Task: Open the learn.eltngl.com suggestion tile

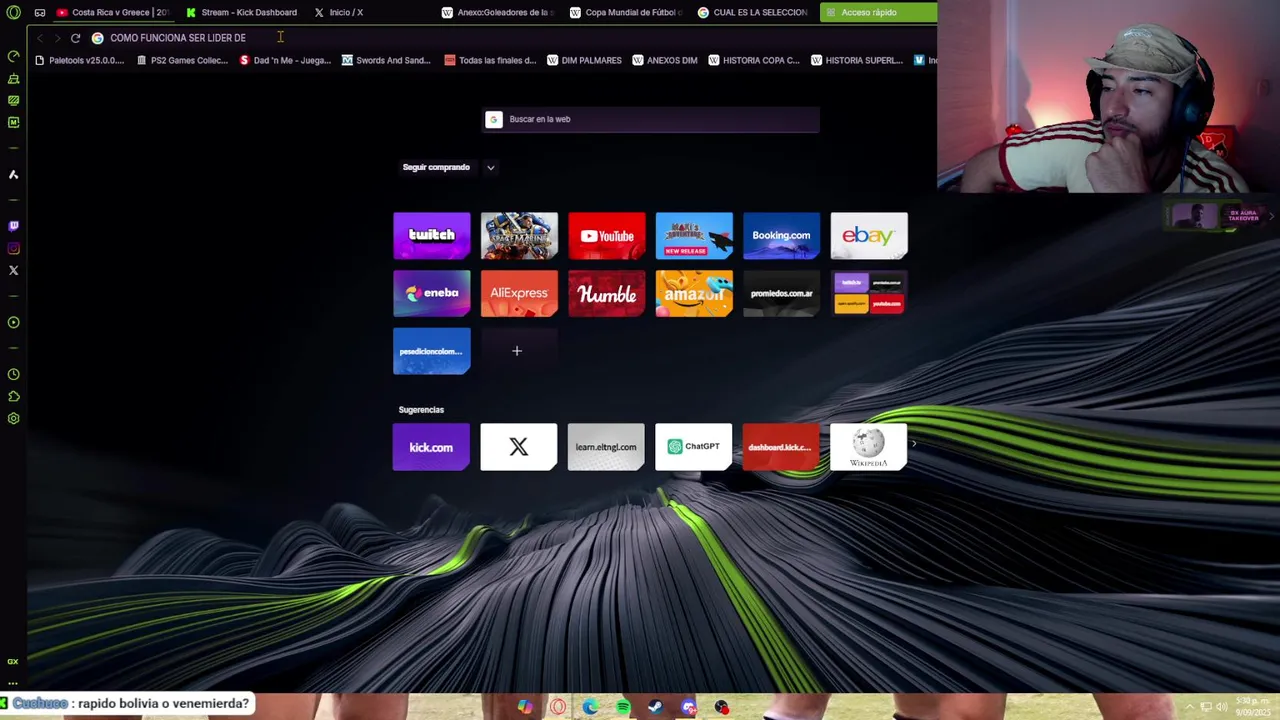Action: coord(606,447)
